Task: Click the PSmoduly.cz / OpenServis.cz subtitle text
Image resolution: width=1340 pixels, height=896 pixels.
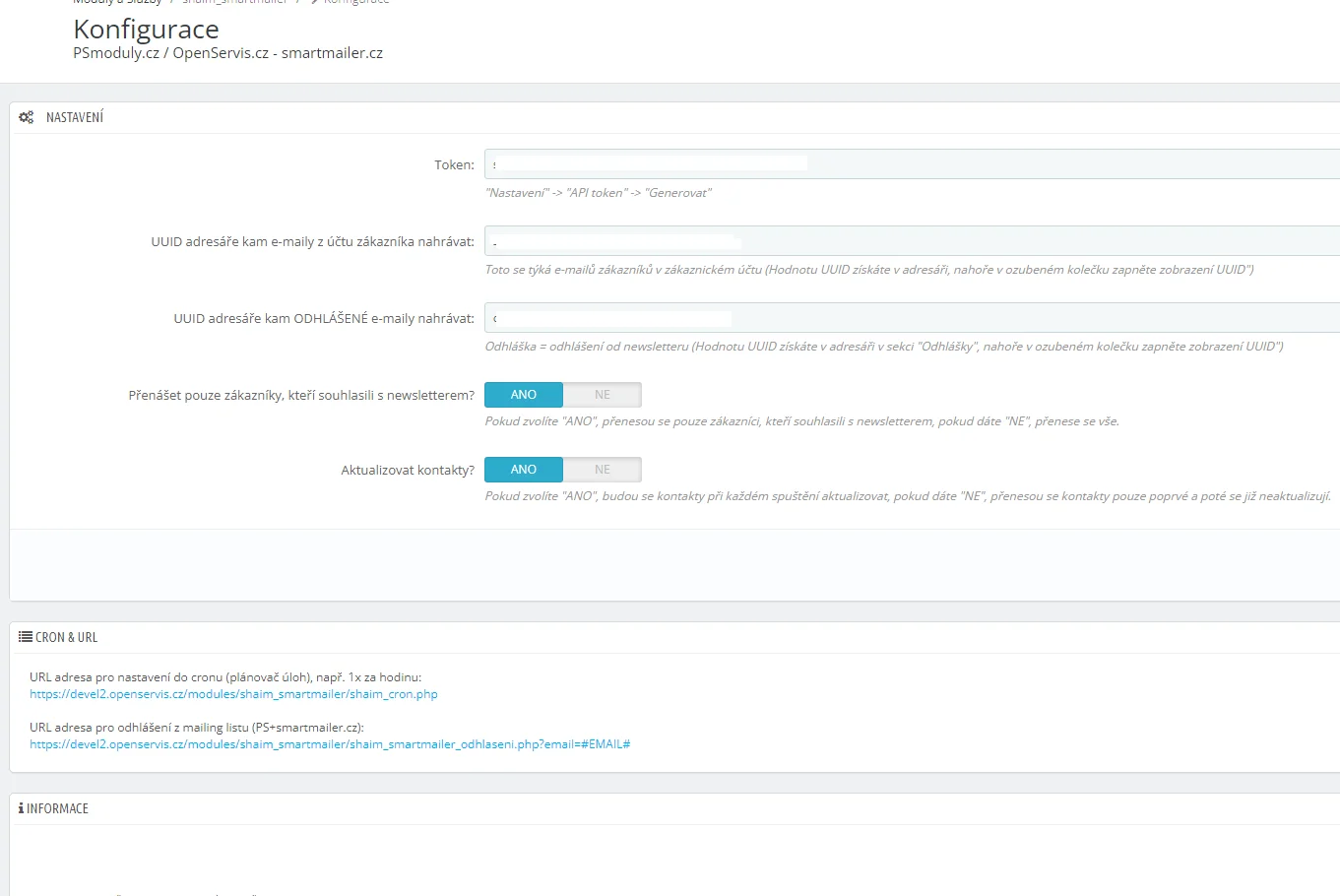Action: click(227, 53)
